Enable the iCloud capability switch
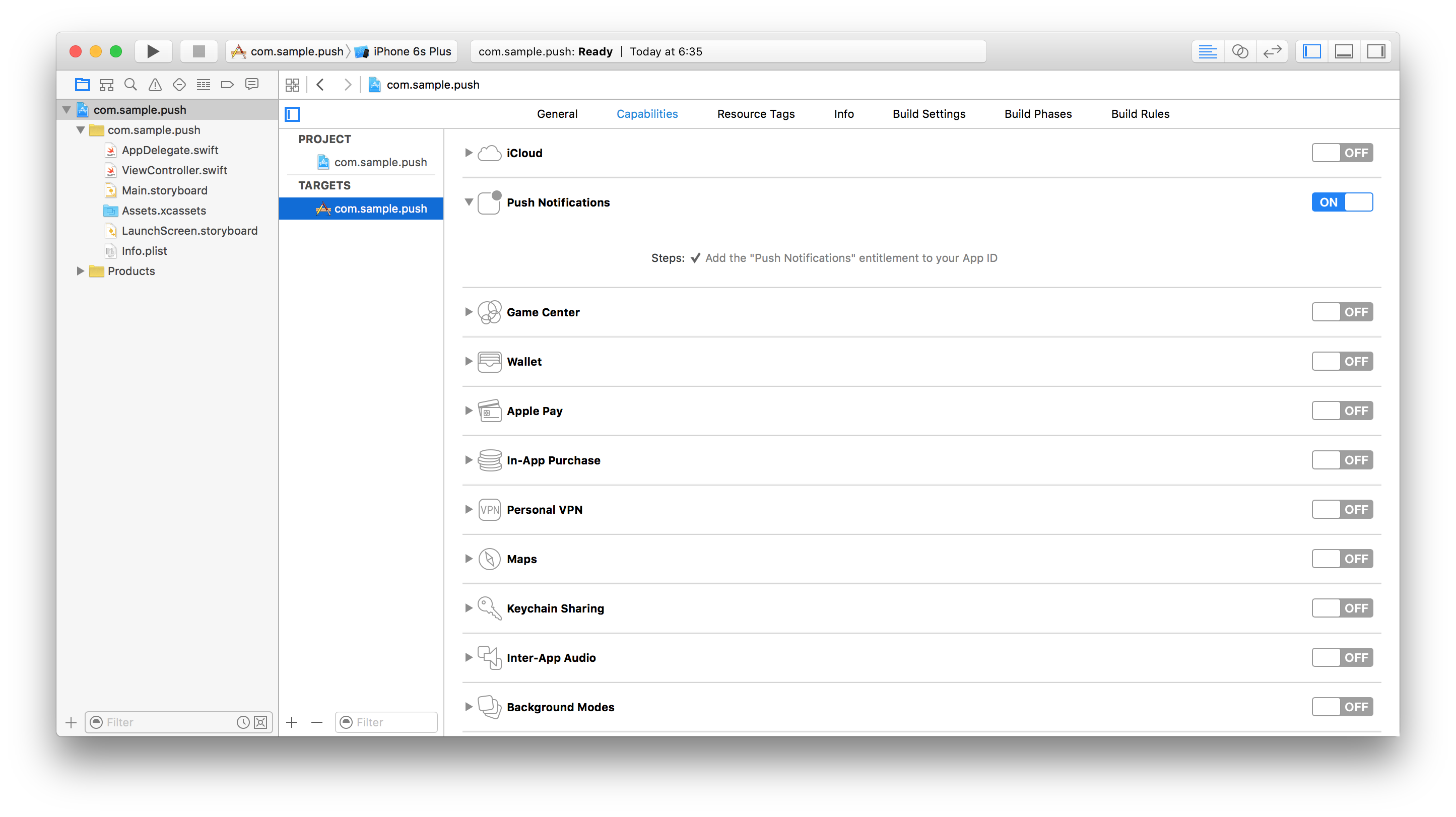 1342,153
